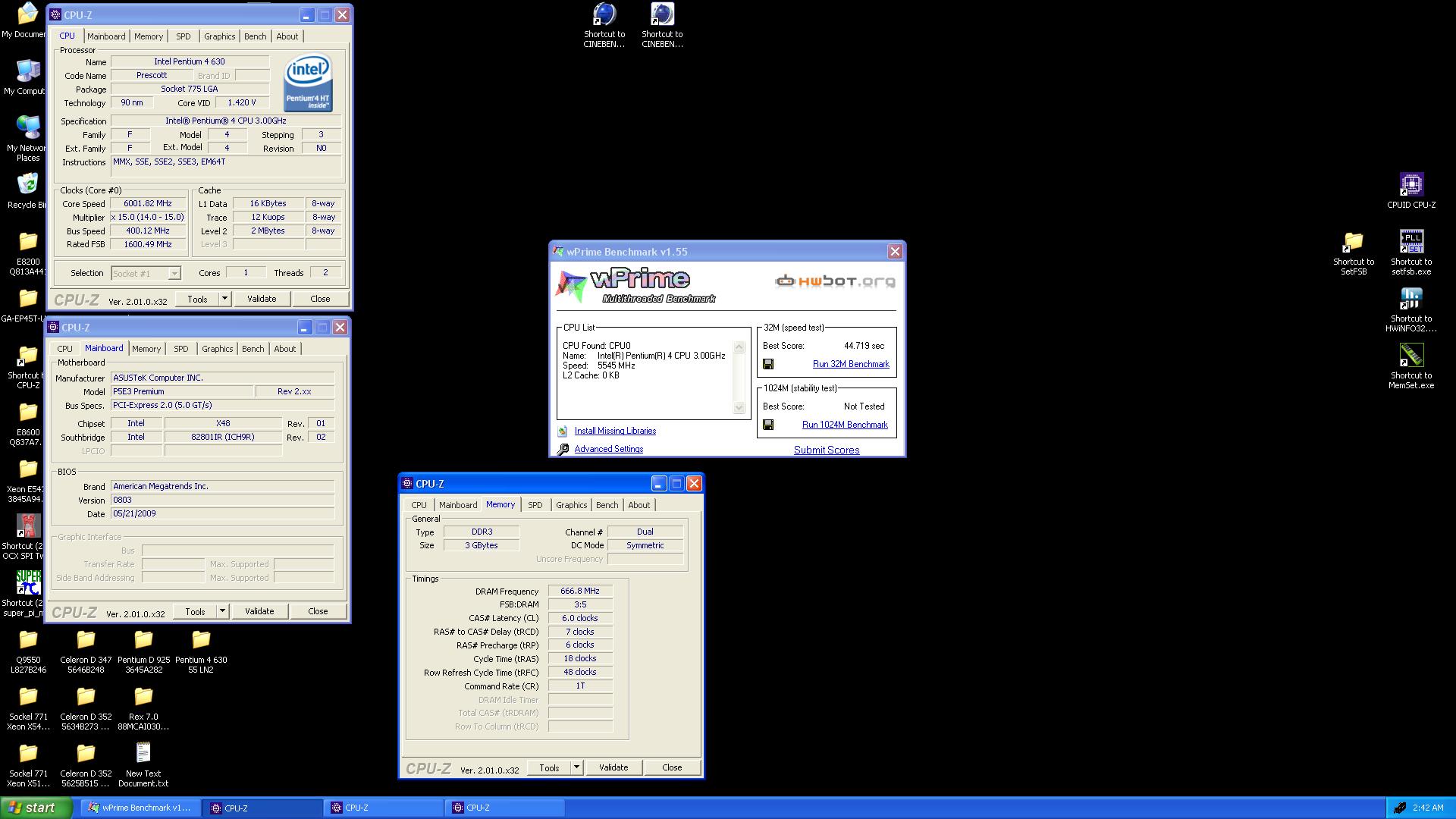The height and width of the screenshot is (819, 1456).
Task: Open New Text Document.txt file
Action: pos(143,754)
